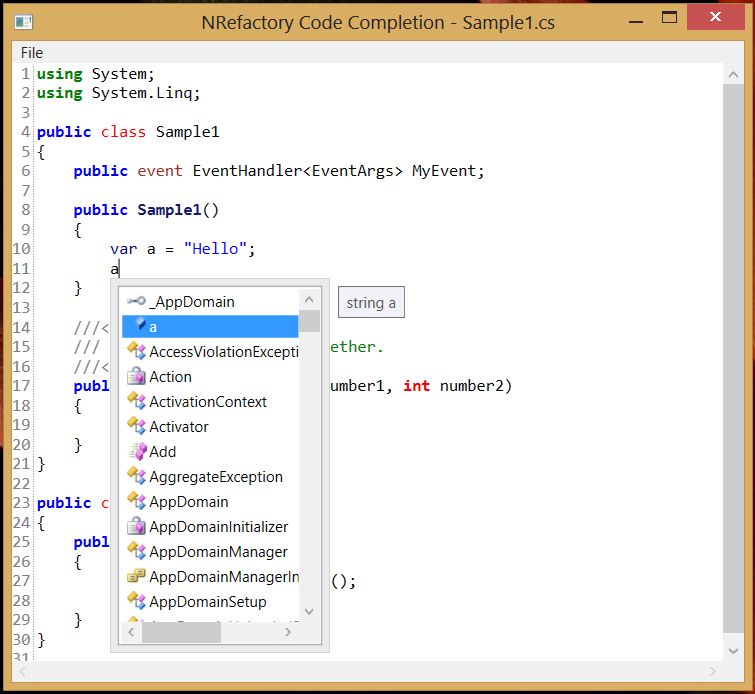The height and width of the screenshot is (694, 755).
Task: Choose ActivationContext from completion list
Action: click(x=210, y=402)
